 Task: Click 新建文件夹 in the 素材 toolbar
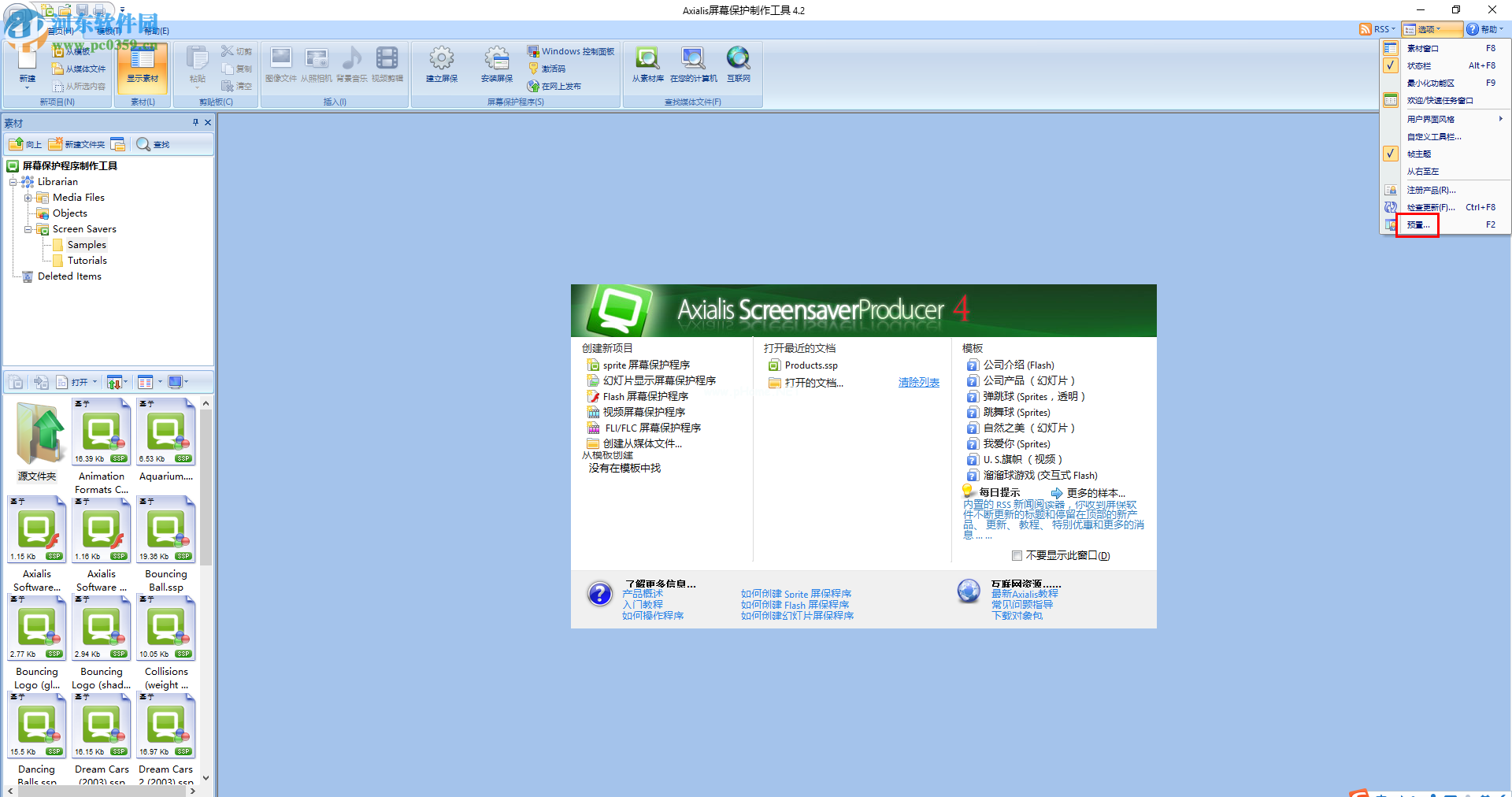pos(76,144)
